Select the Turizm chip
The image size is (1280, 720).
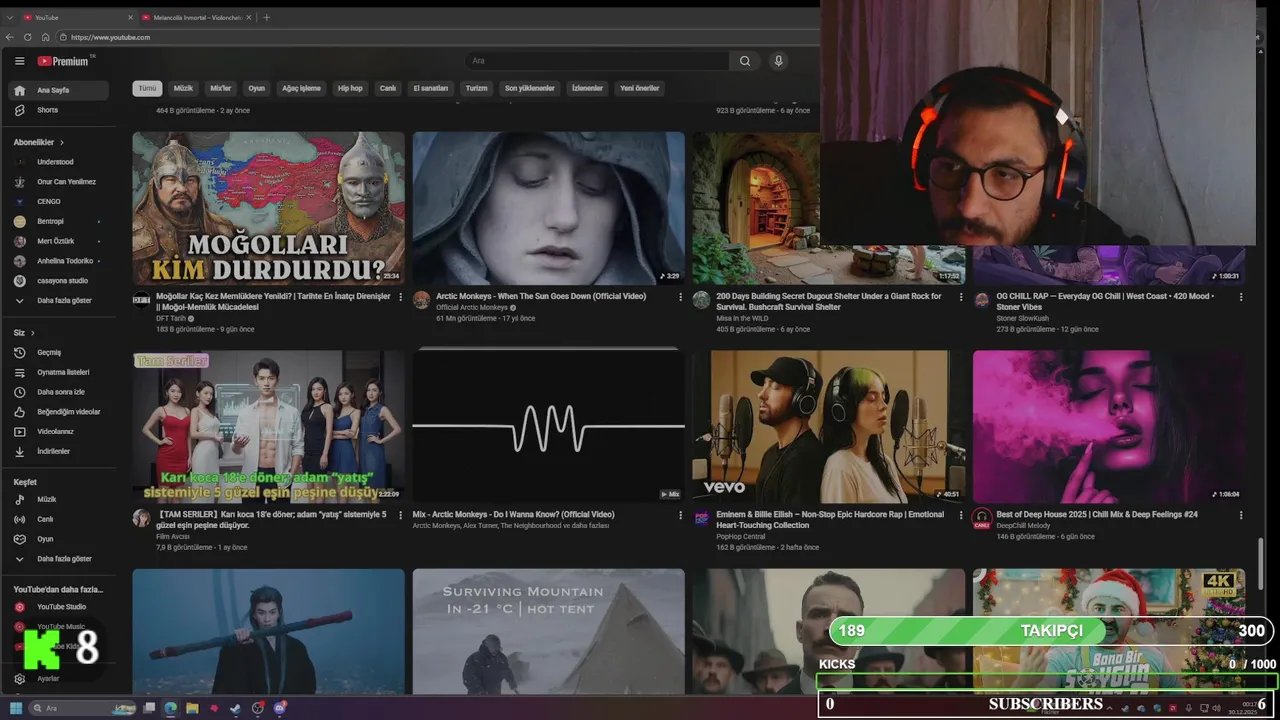(476, 88)
